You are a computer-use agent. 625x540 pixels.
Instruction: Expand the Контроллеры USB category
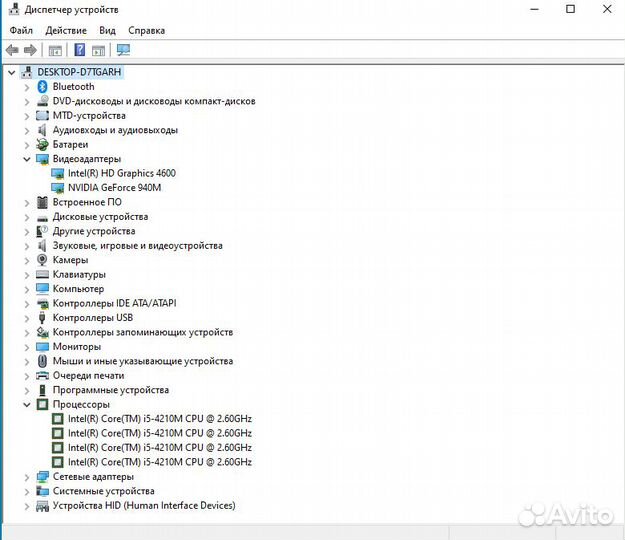27,318
